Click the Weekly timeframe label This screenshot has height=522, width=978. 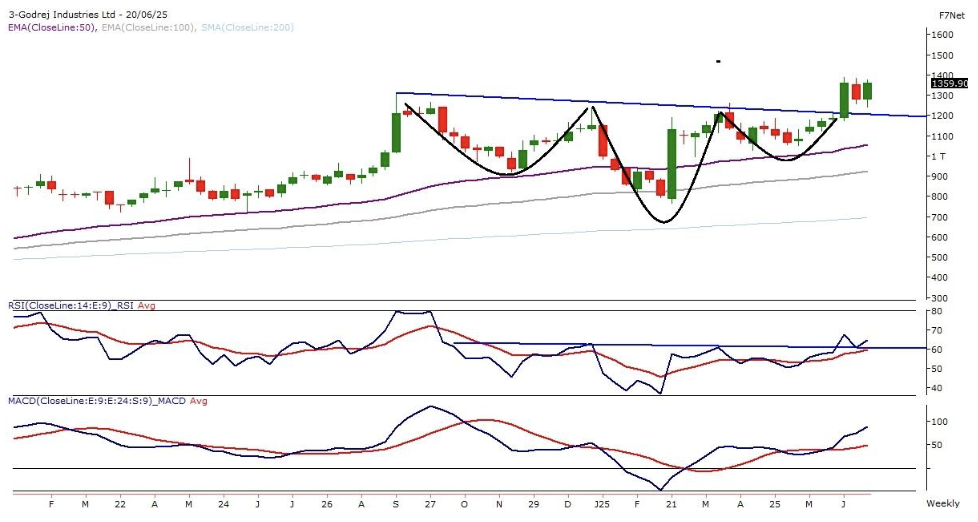[x=943, y=503]
